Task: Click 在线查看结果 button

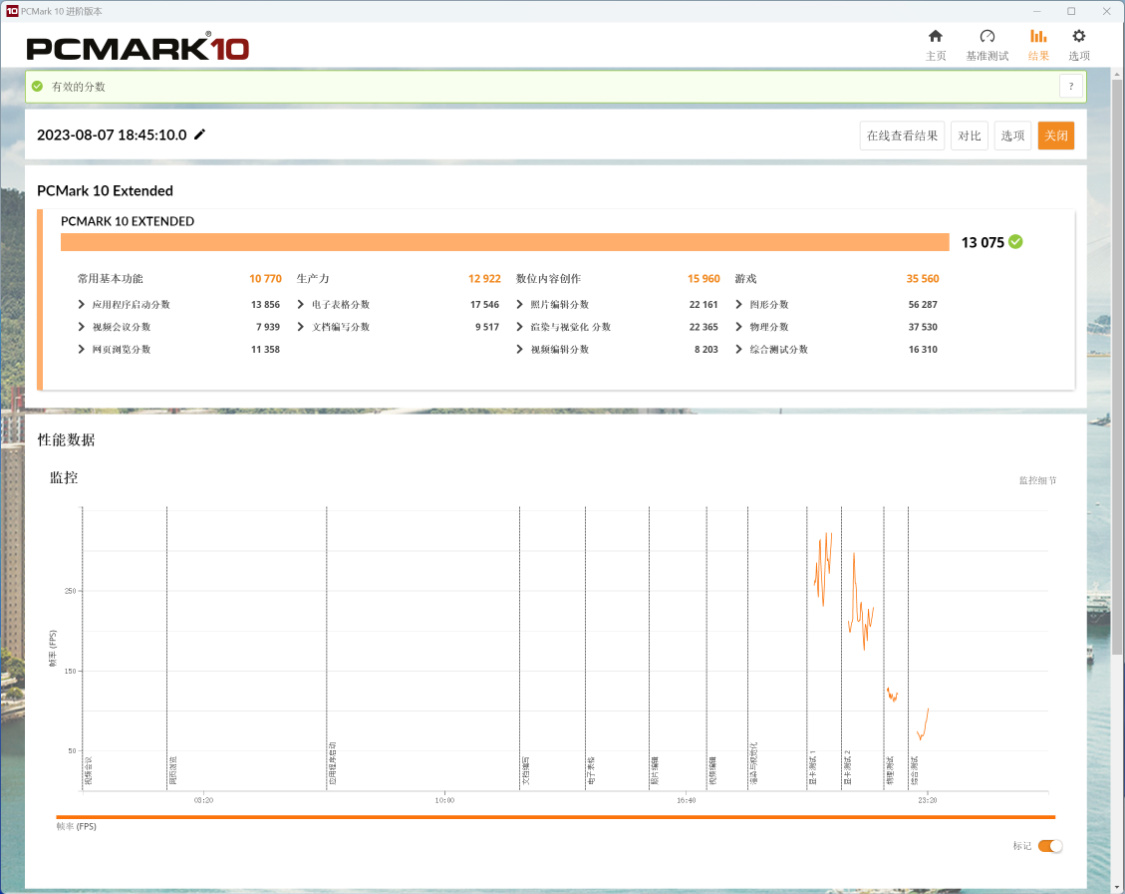Action: click(x=902, y=136)
